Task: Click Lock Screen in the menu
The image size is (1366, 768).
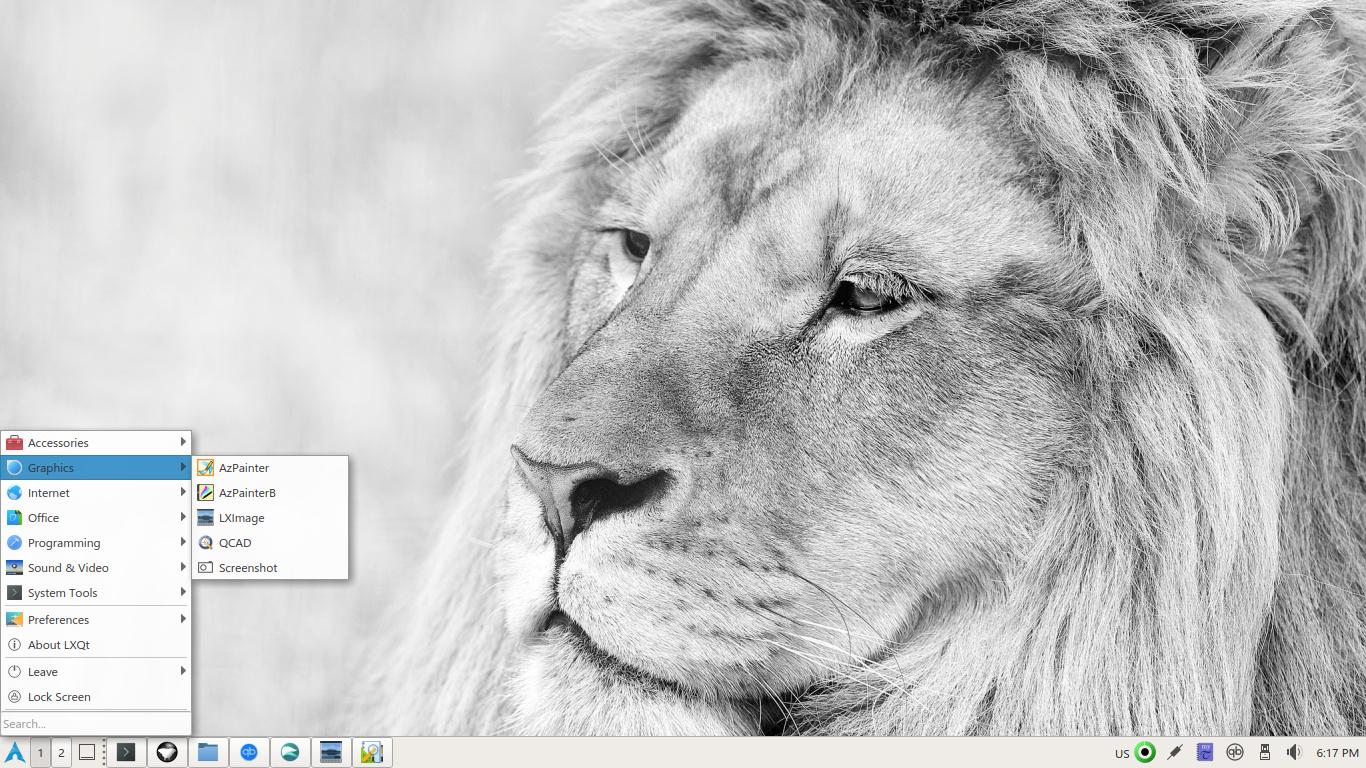Action: coord(96,697)
